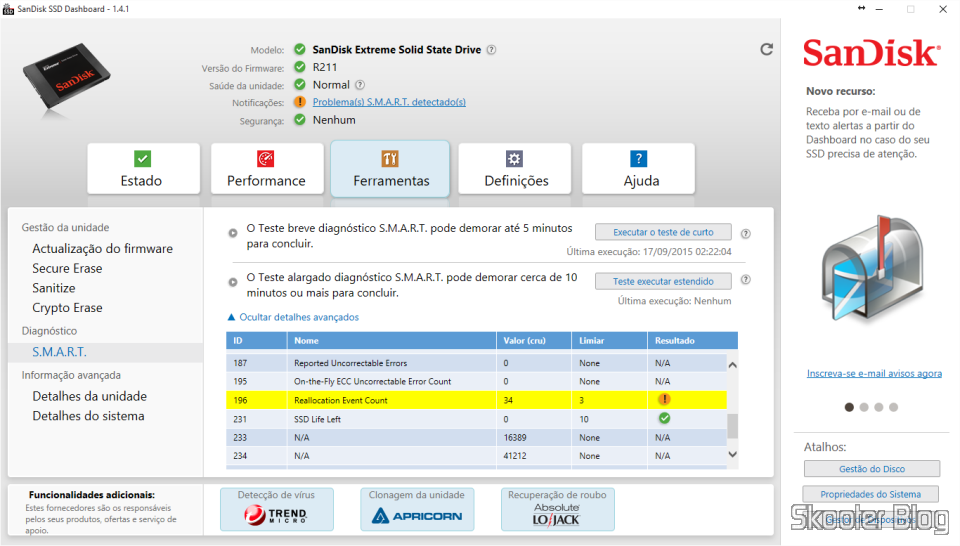Switch to the Estado tab
Screen dimensions: 960x546
(143, 169)
